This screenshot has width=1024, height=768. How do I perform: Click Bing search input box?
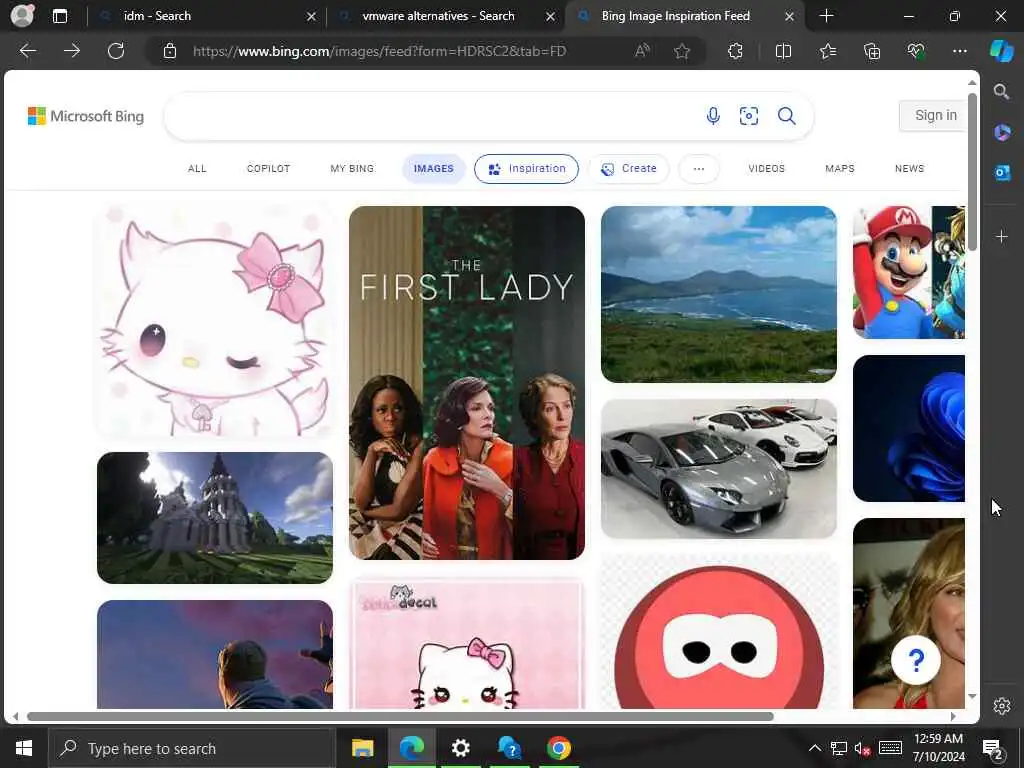pos(431,116)
